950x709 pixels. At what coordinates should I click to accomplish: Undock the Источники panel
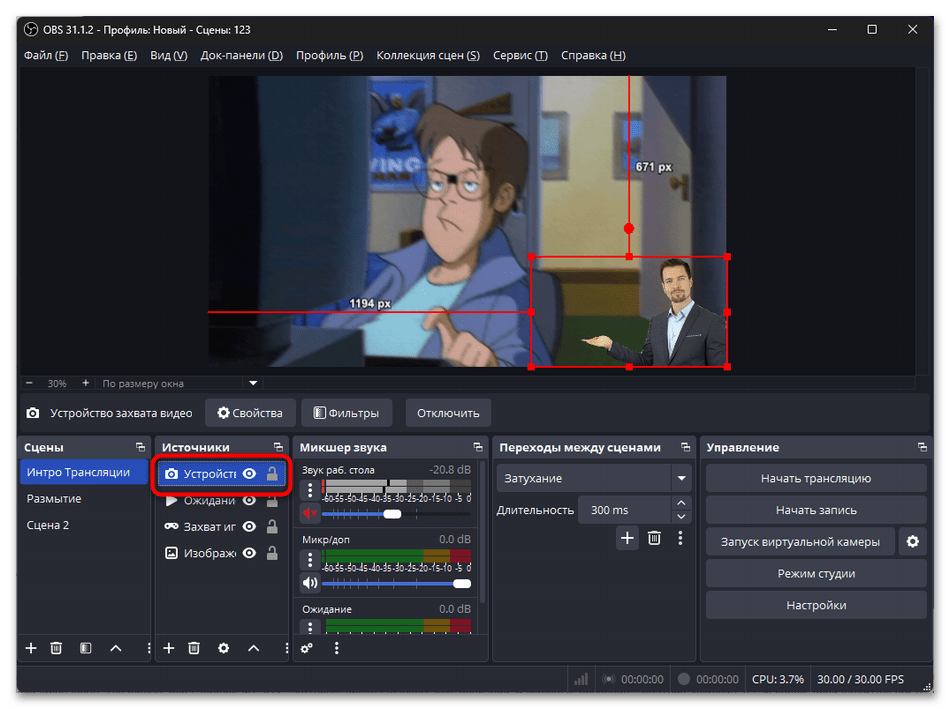(x=279, y=447)
